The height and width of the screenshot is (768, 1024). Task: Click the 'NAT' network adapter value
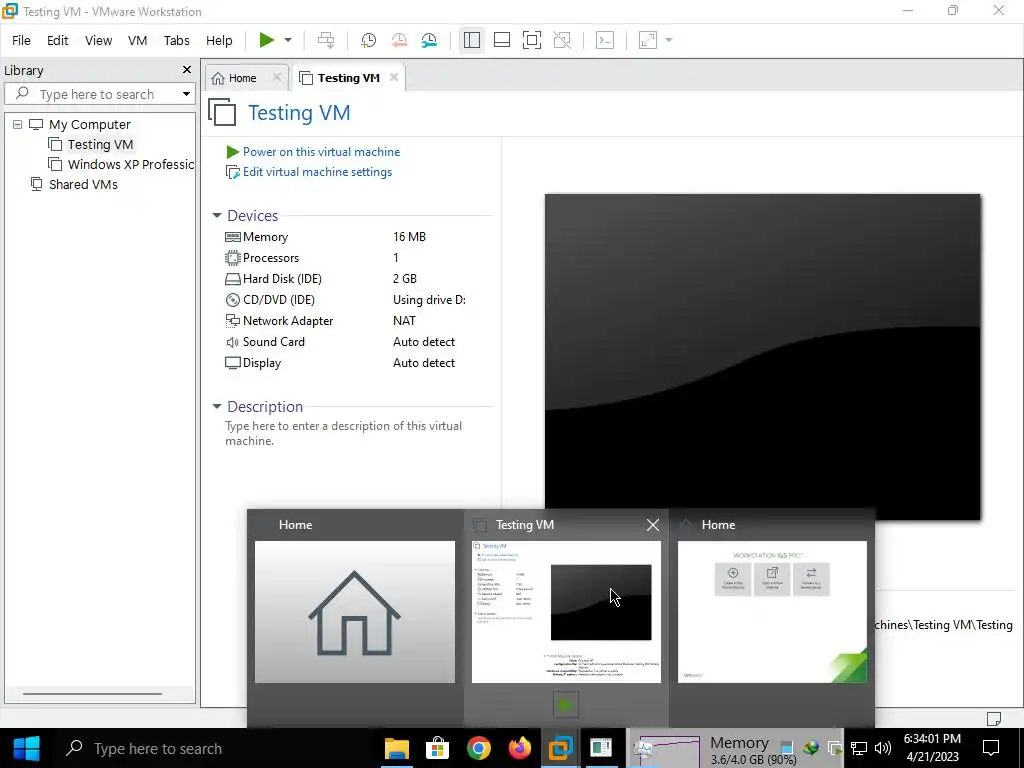click(x=404, y=321)
